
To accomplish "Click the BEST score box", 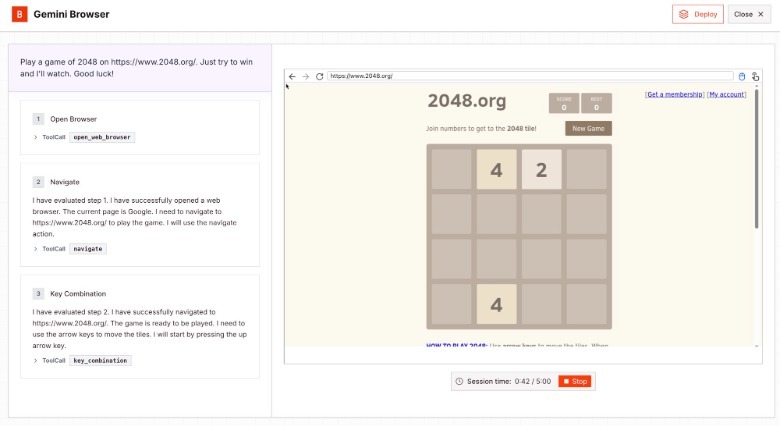I will coord(596,103).
